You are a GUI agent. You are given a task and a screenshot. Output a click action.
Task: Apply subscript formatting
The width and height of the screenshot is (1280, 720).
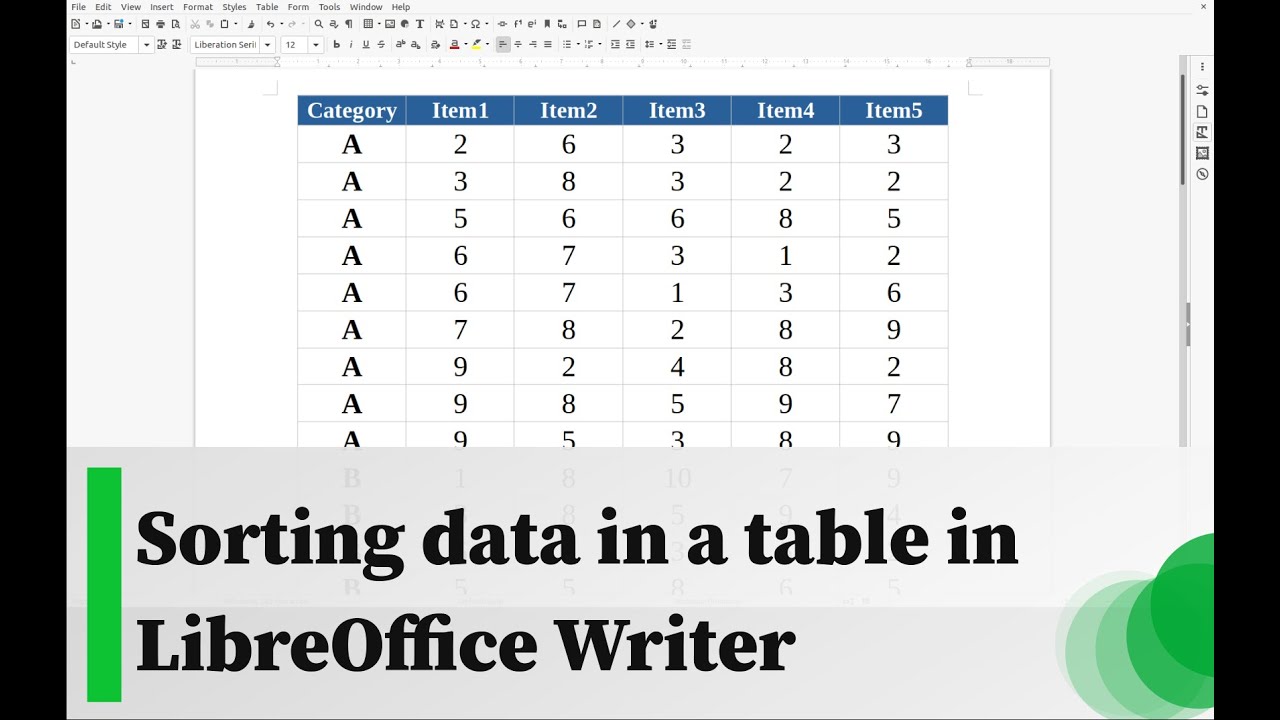coord(416,44)
